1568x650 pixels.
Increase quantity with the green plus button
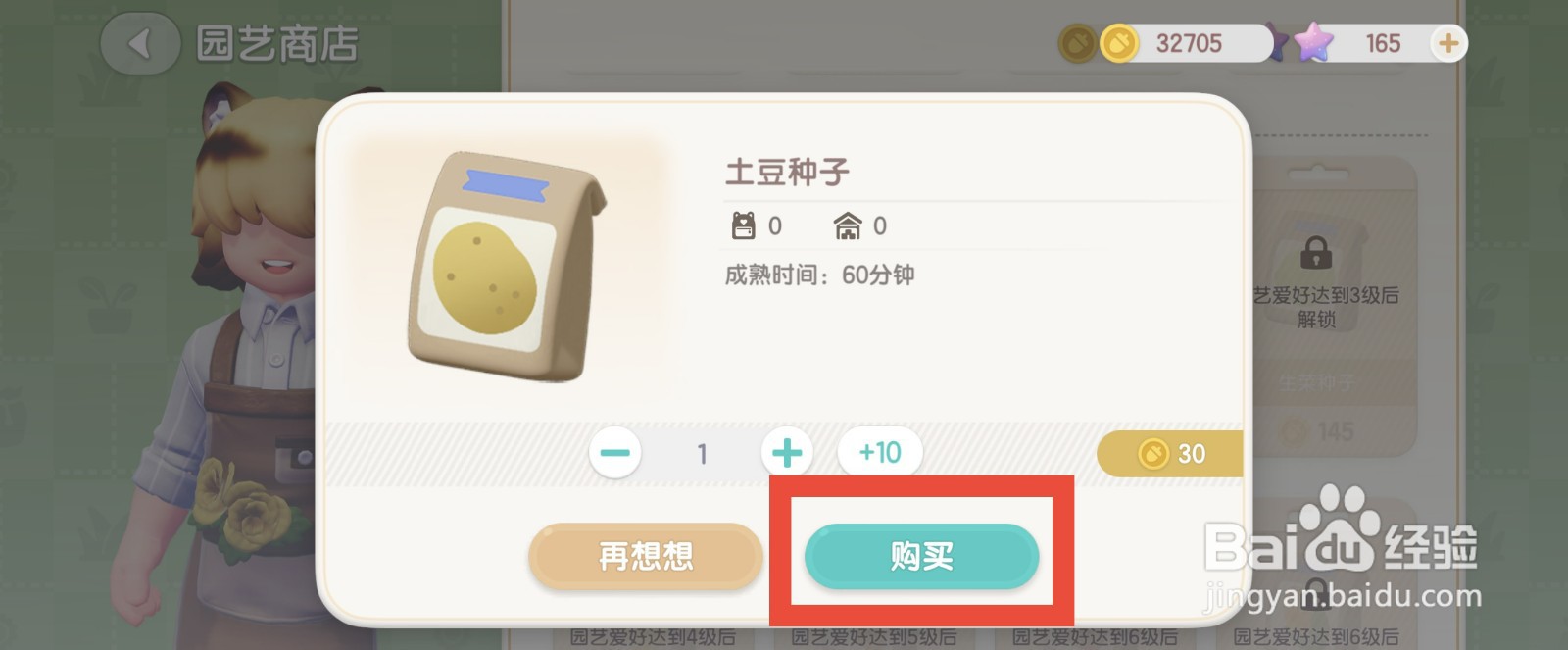787,453
